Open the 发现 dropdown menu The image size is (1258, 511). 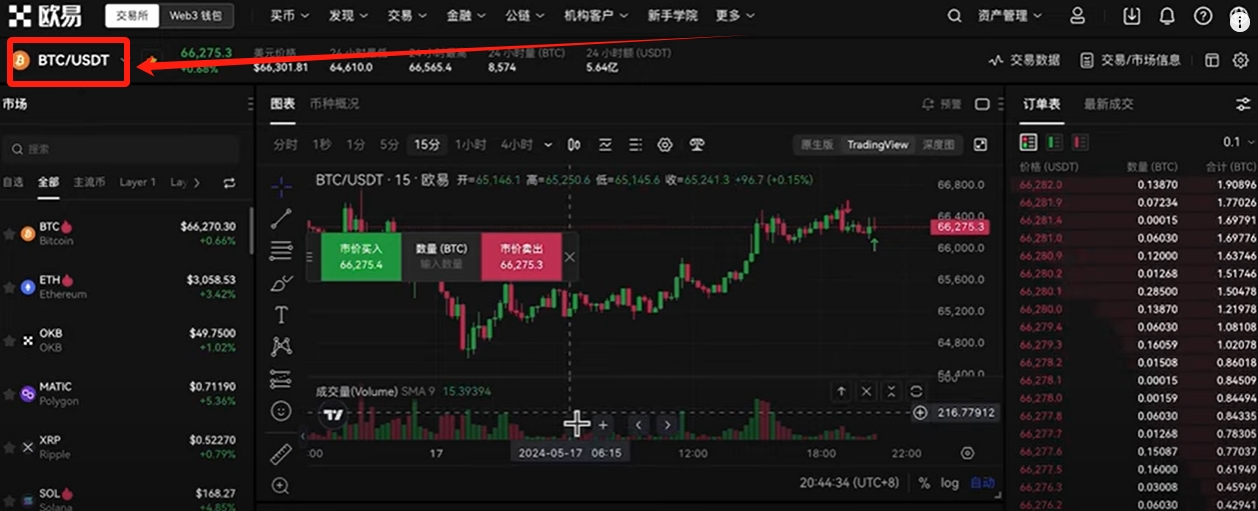(348, 16)
